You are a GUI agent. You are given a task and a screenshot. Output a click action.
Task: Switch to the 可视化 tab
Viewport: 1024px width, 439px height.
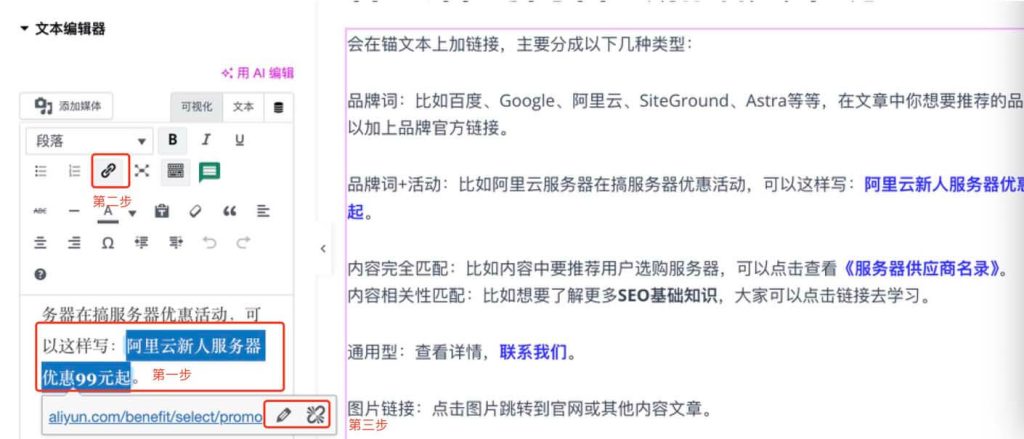tap(197, 107)
